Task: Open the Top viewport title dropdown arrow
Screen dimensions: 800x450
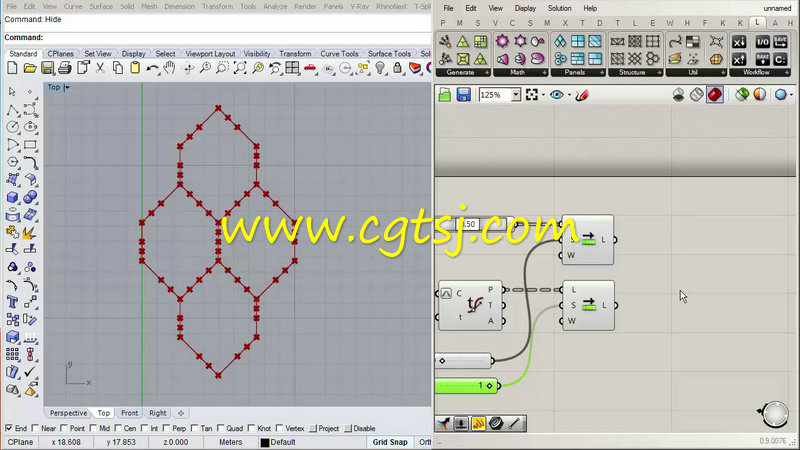Action: tap(67, 87)
